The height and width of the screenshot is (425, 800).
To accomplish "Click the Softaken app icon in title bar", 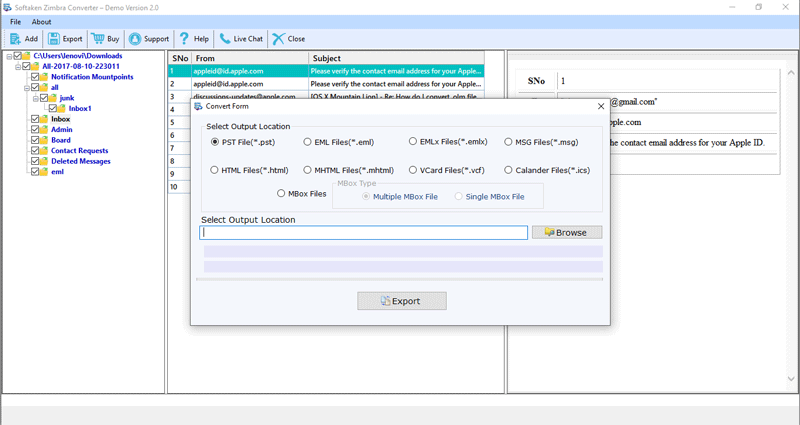I will 7,8.
